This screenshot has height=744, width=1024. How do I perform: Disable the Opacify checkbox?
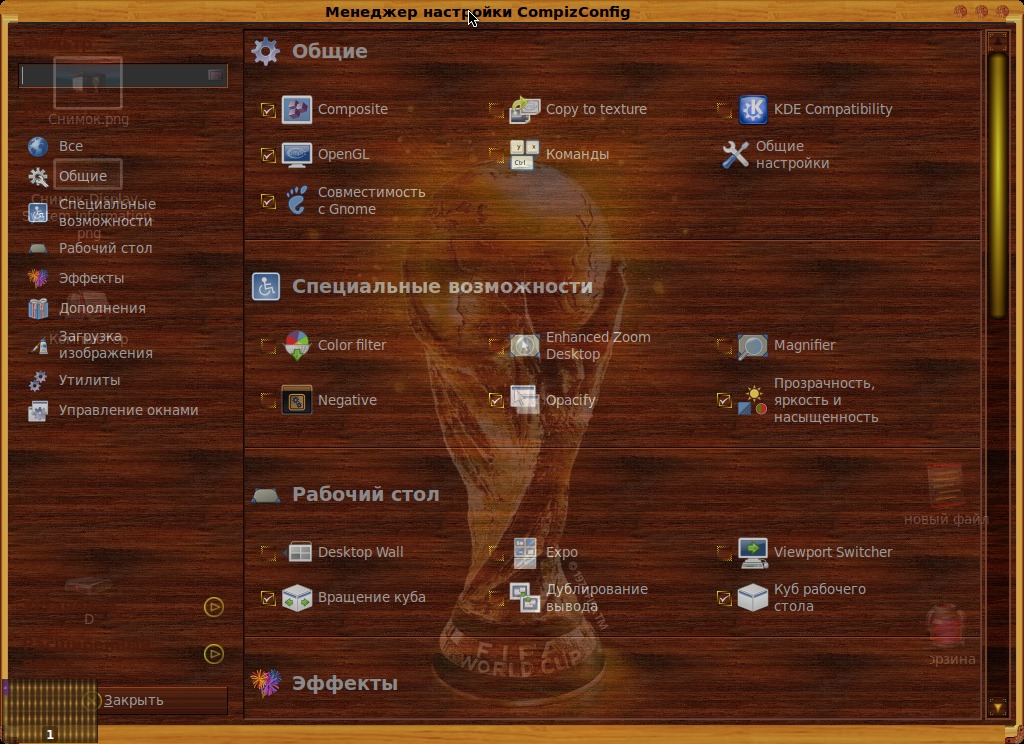[496, 400]
